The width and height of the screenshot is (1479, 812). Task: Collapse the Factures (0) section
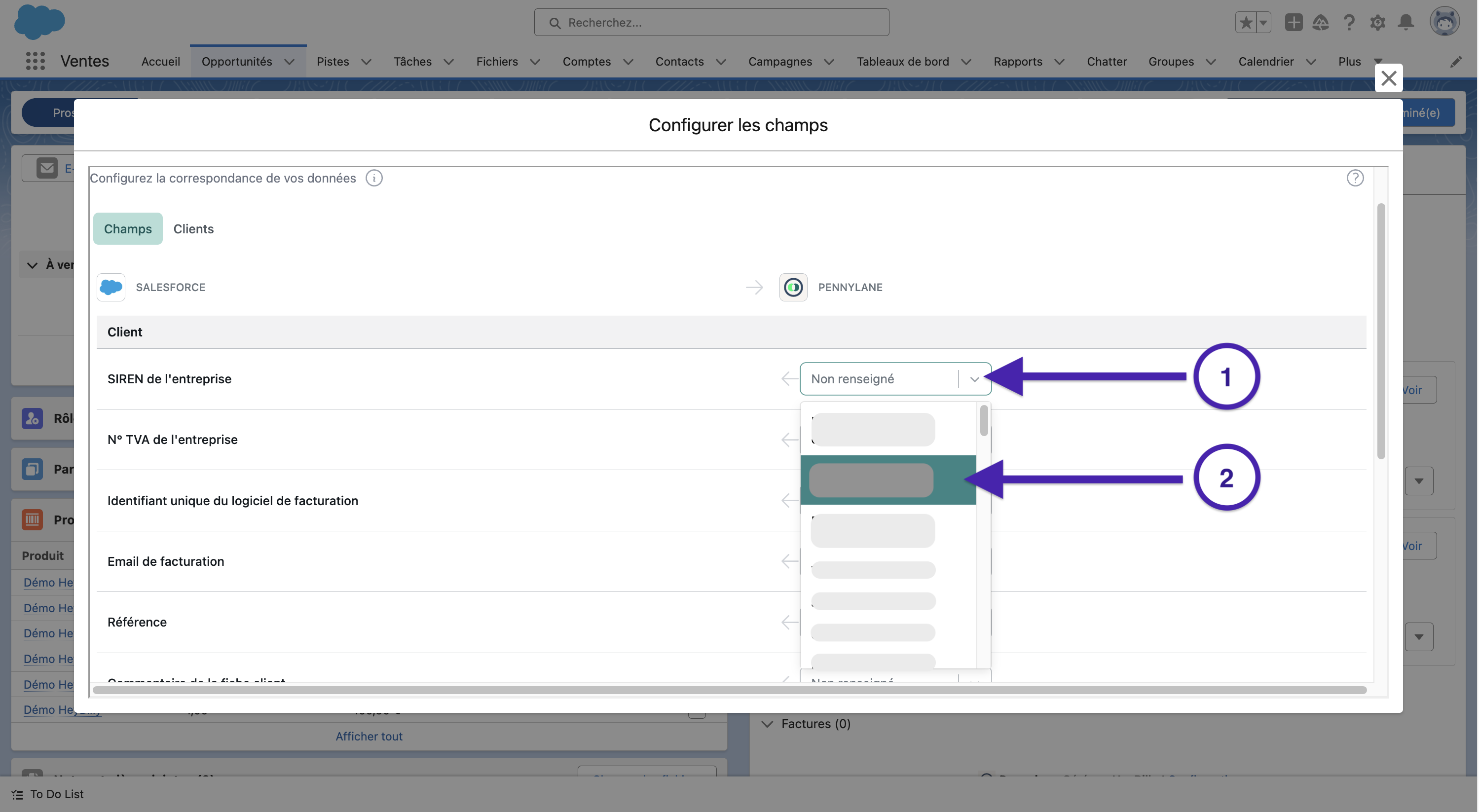tap(767, 724)
